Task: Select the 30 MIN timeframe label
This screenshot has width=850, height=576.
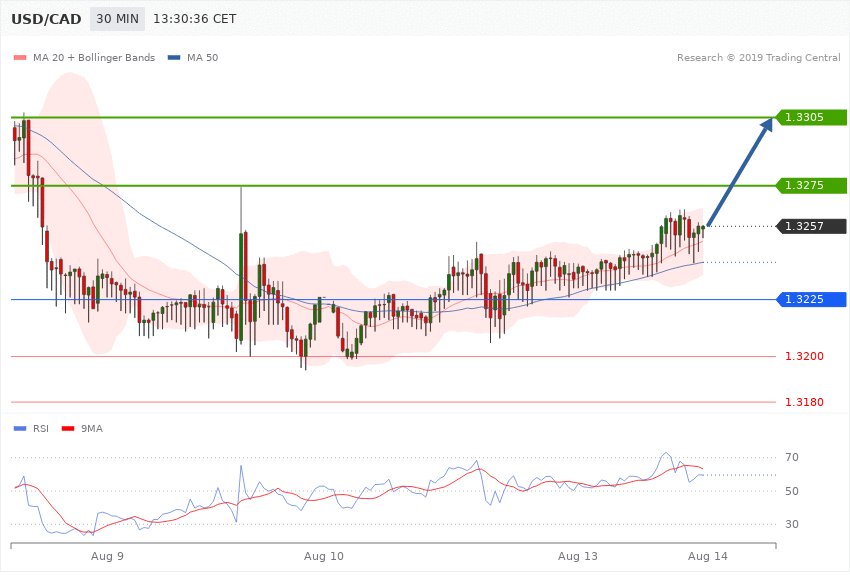Action: pos(118,19)
